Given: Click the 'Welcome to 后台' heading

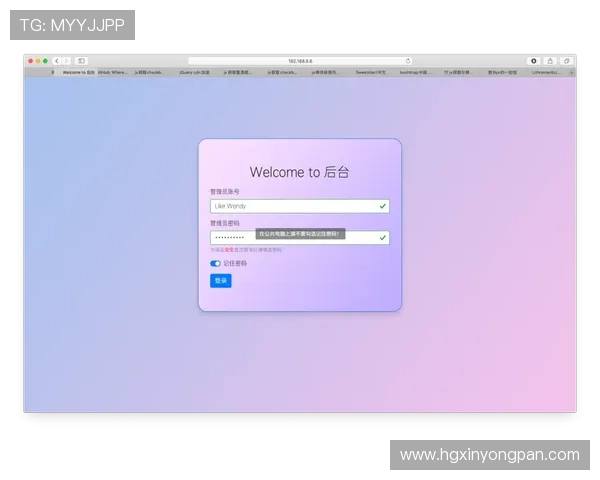Looking at the screenshot, I should pyautogui.click(x=300, y=172).
